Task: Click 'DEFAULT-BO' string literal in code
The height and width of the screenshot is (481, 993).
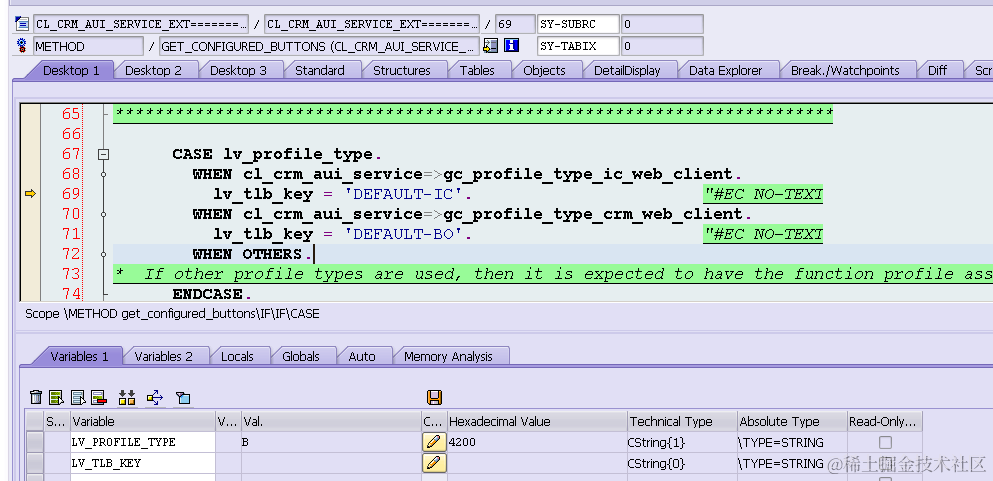Action: coord(405,234)
